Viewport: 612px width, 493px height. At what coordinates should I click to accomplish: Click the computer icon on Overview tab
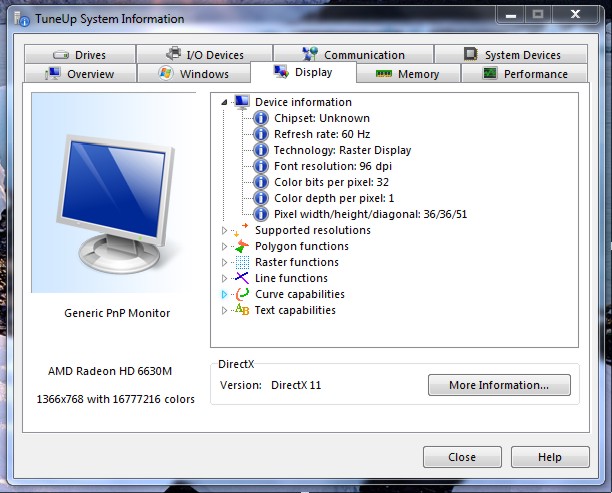pyautogui.click(x=52, y=73)
